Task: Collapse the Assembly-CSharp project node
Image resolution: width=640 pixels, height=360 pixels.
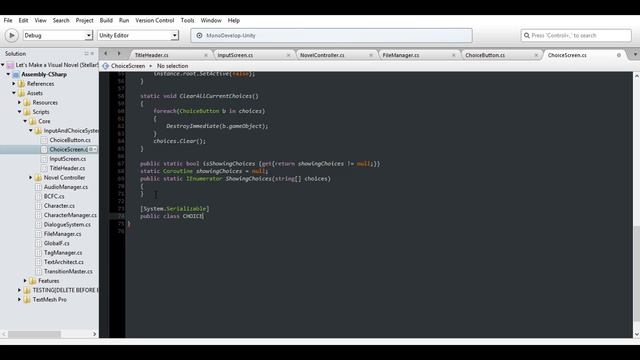Action: click(8, 74)
